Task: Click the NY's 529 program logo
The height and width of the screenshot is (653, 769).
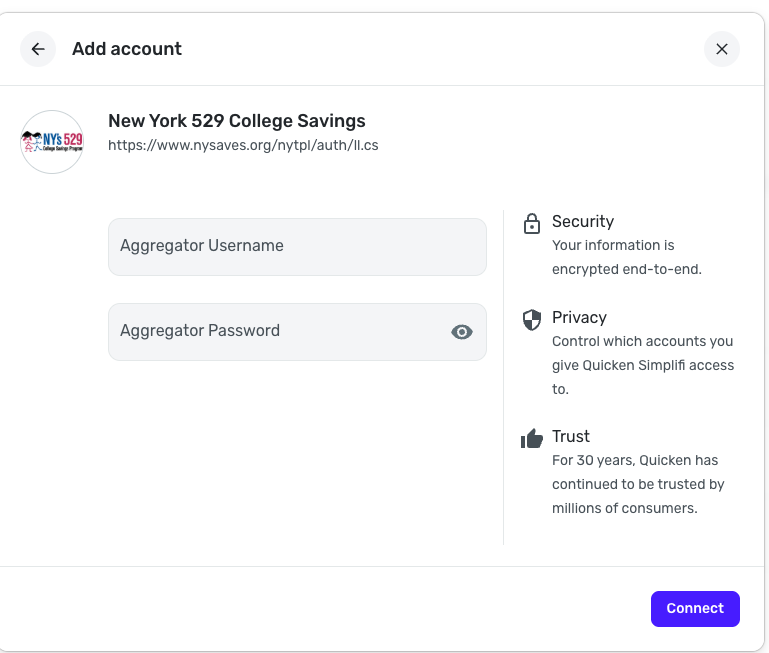Action: click(52, 142)
